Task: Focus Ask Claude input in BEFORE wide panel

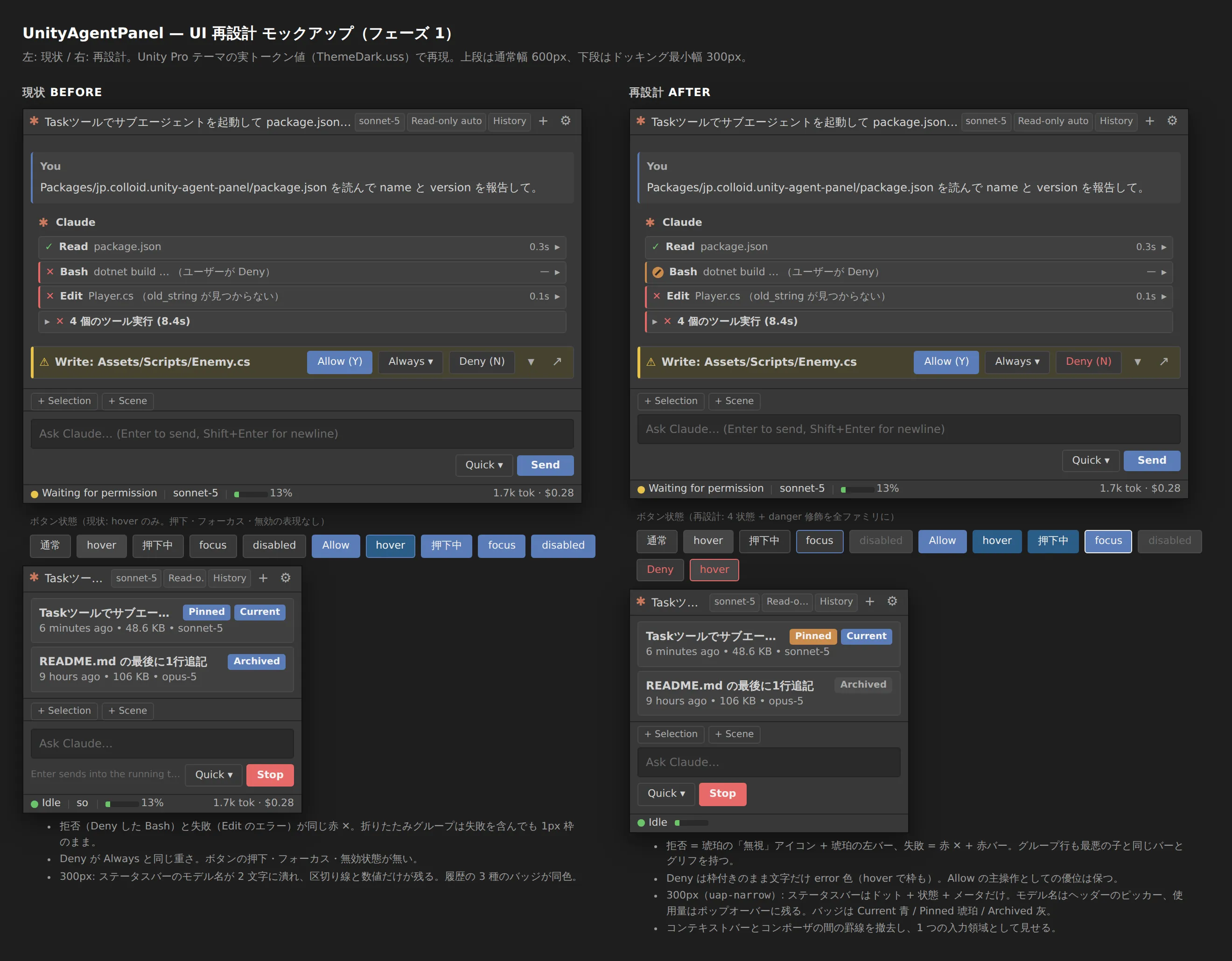Action: (302, 434)
